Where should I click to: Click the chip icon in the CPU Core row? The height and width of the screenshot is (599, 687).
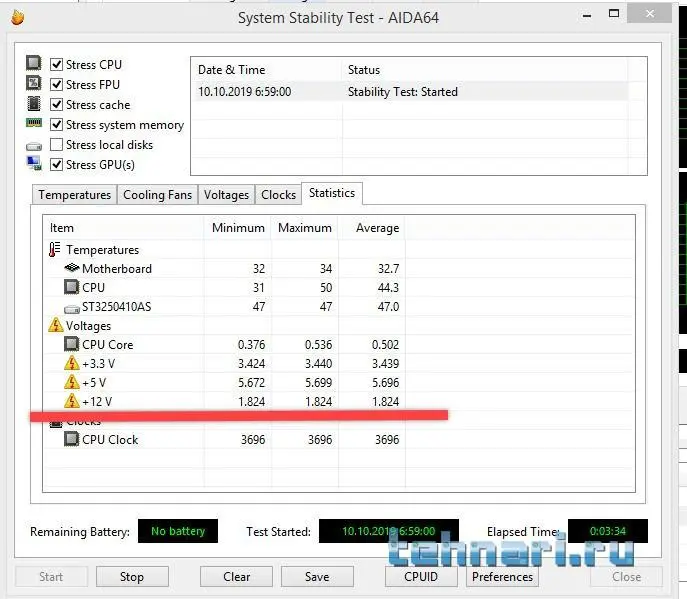[x=71, y=344]
